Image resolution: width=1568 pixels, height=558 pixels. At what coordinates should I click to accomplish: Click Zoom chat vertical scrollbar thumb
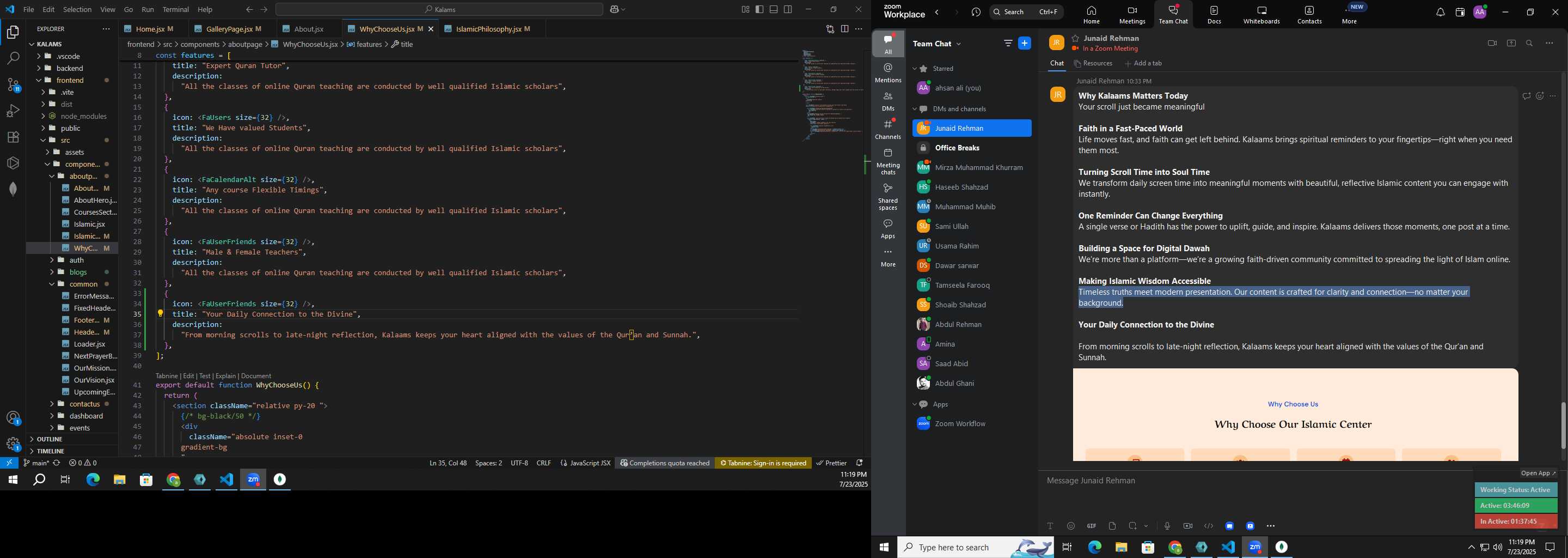[x=1563, y=426]
